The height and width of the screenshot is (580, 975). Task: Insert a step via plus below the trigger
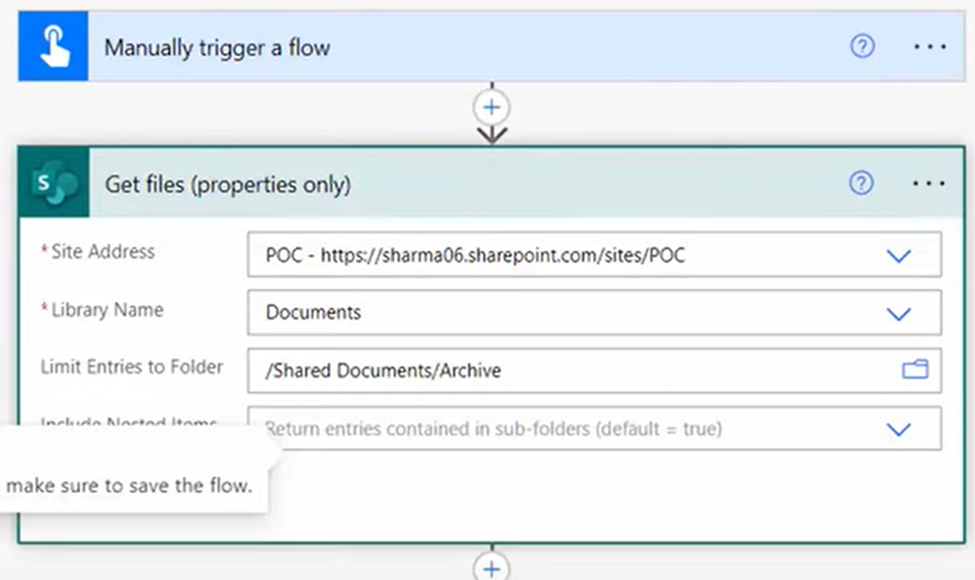tap(492, 108)
